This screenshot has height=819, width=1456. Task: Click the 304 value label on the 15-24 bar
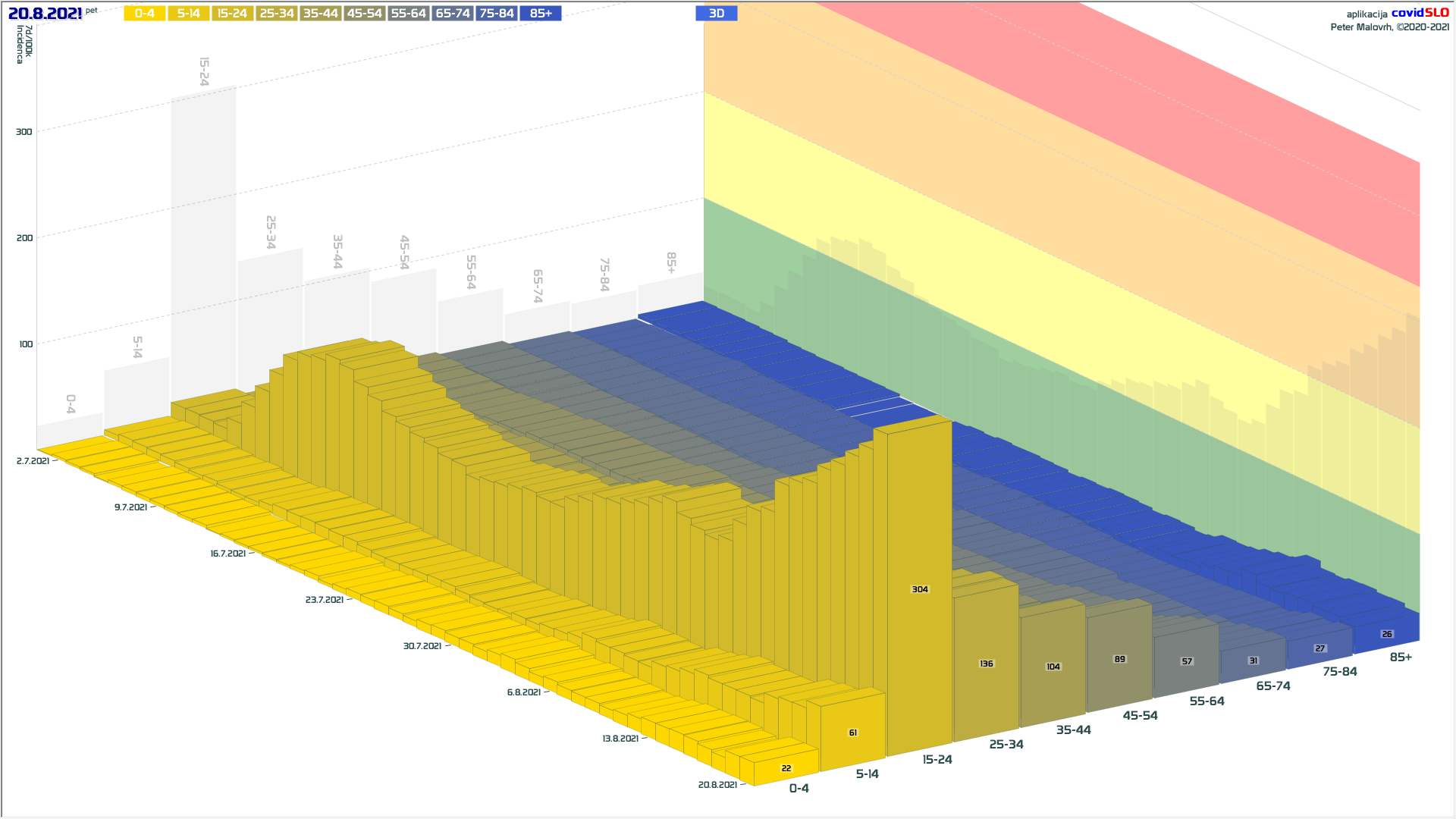(x=920, y=589)
